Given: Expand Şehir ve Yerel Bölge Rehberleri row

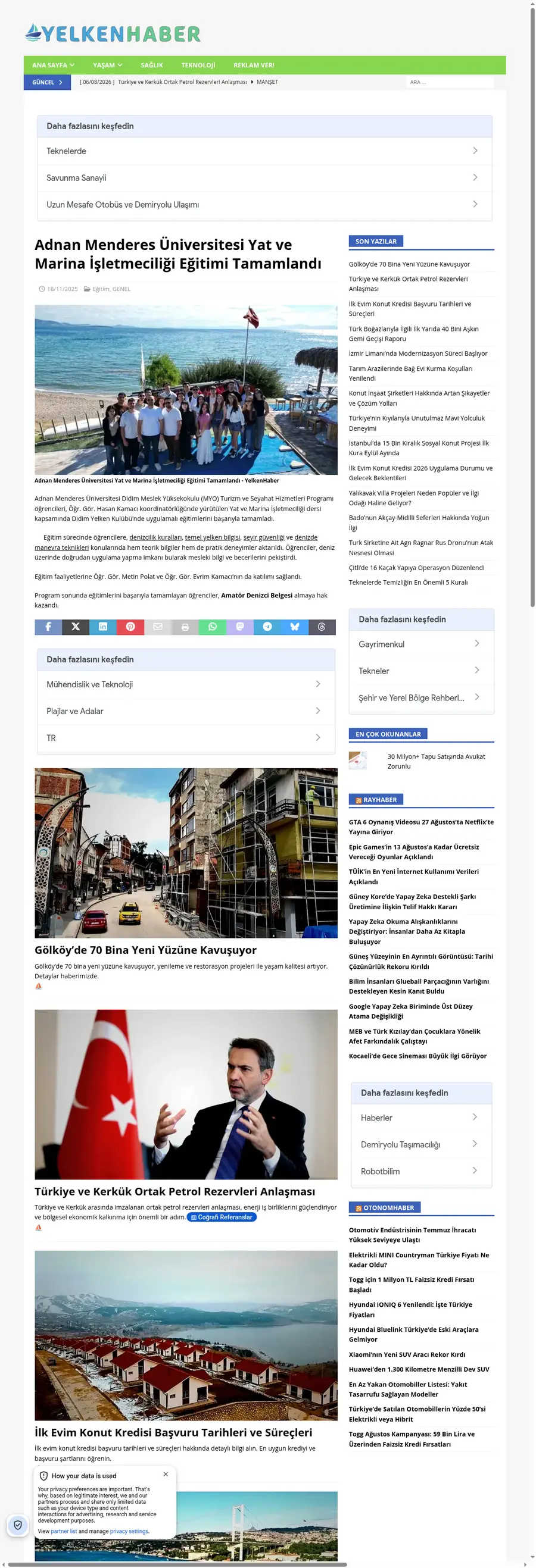Looking at the screenshot, I should tap(422, 697).
